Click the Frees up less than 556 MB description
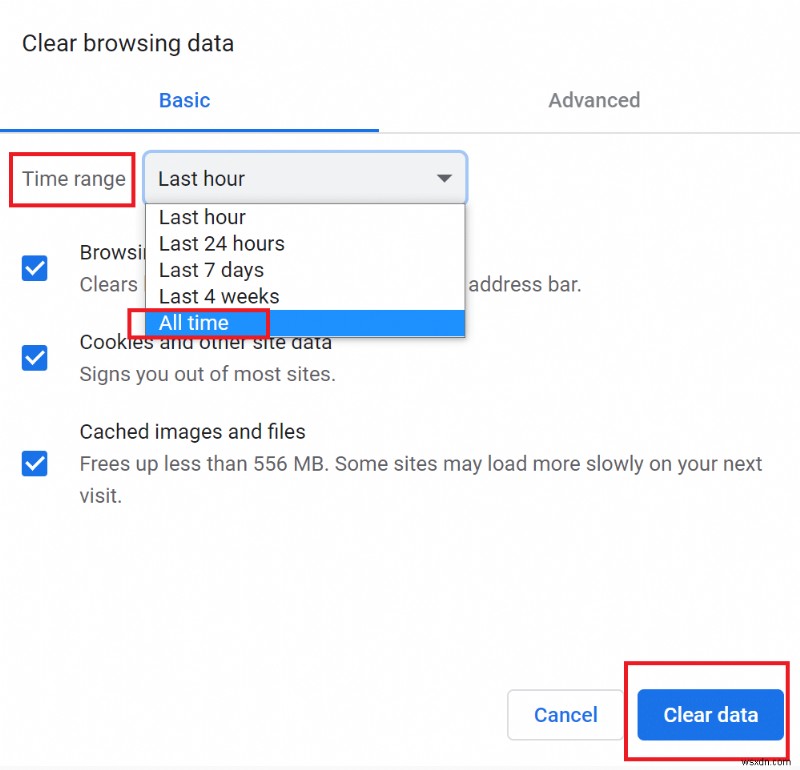This screenshot has width=800, height=770. click(420, 465)
